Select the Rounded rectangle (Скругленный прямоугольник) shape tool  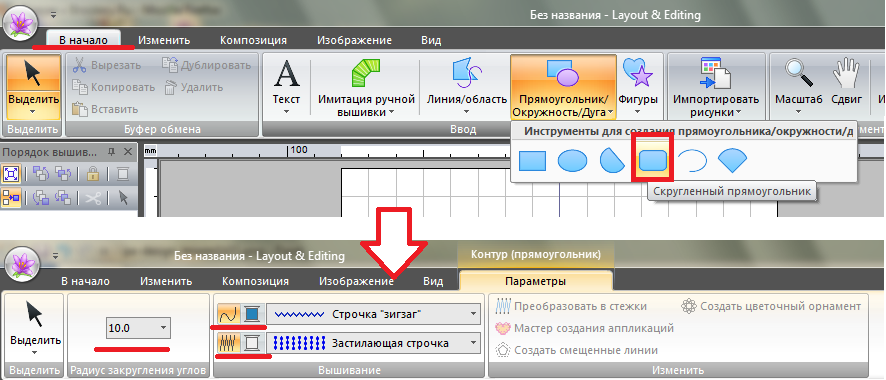[x=653, y=161]
